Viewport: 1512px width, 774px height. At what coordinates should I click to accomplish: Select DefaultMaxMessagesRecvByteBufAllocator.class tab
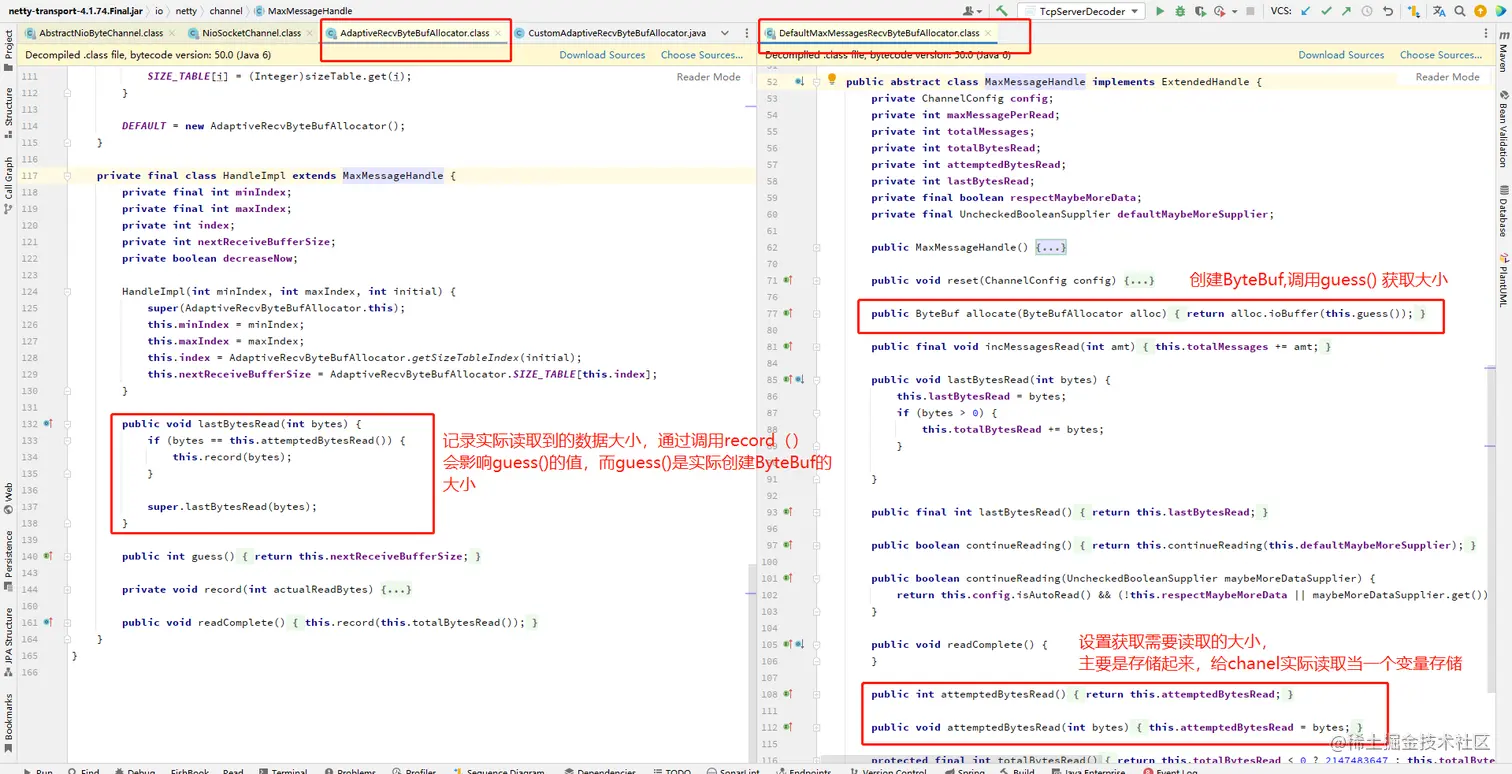(879, 33)
